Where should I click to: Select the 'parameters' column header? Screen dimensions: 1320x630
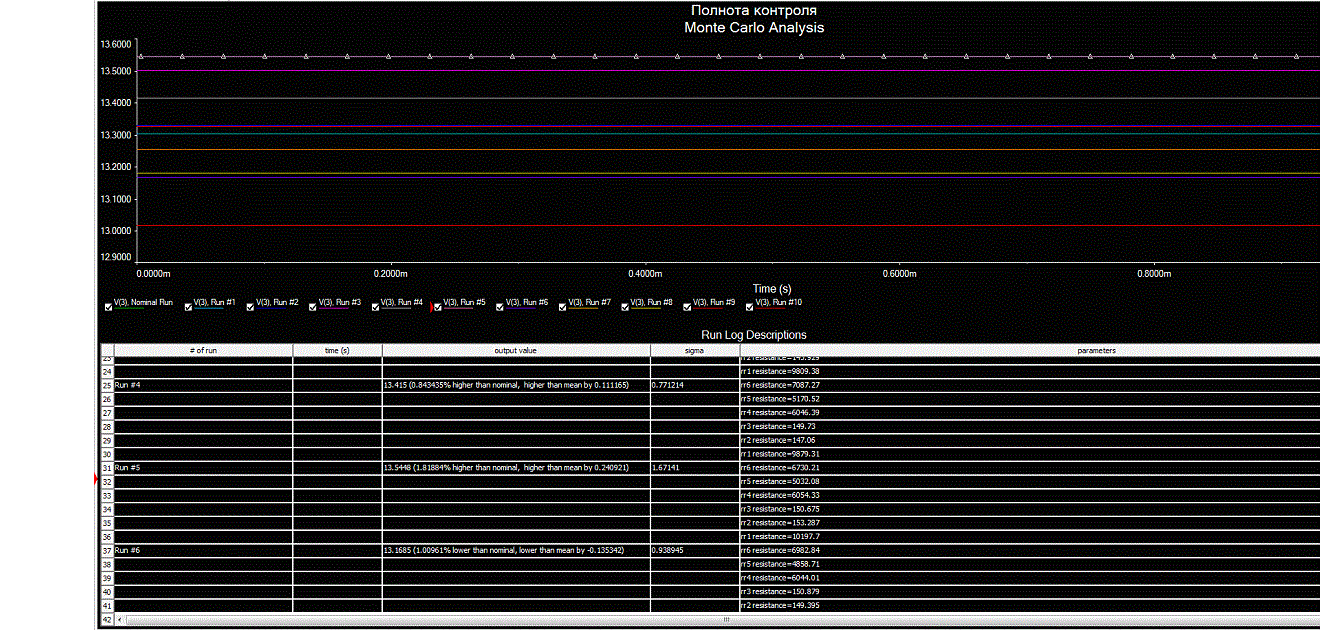coord(1030,351)
